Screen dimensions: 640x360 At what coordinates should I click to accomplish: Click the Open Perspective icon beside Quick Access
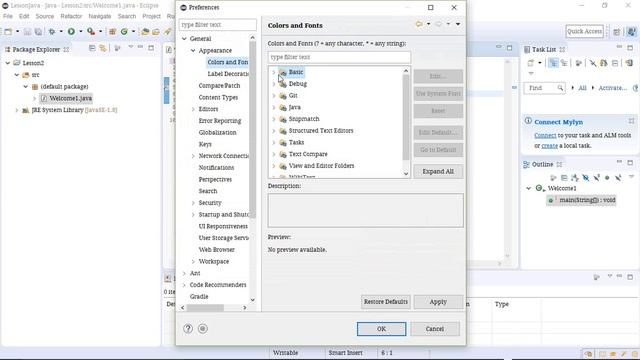point(617,31)
